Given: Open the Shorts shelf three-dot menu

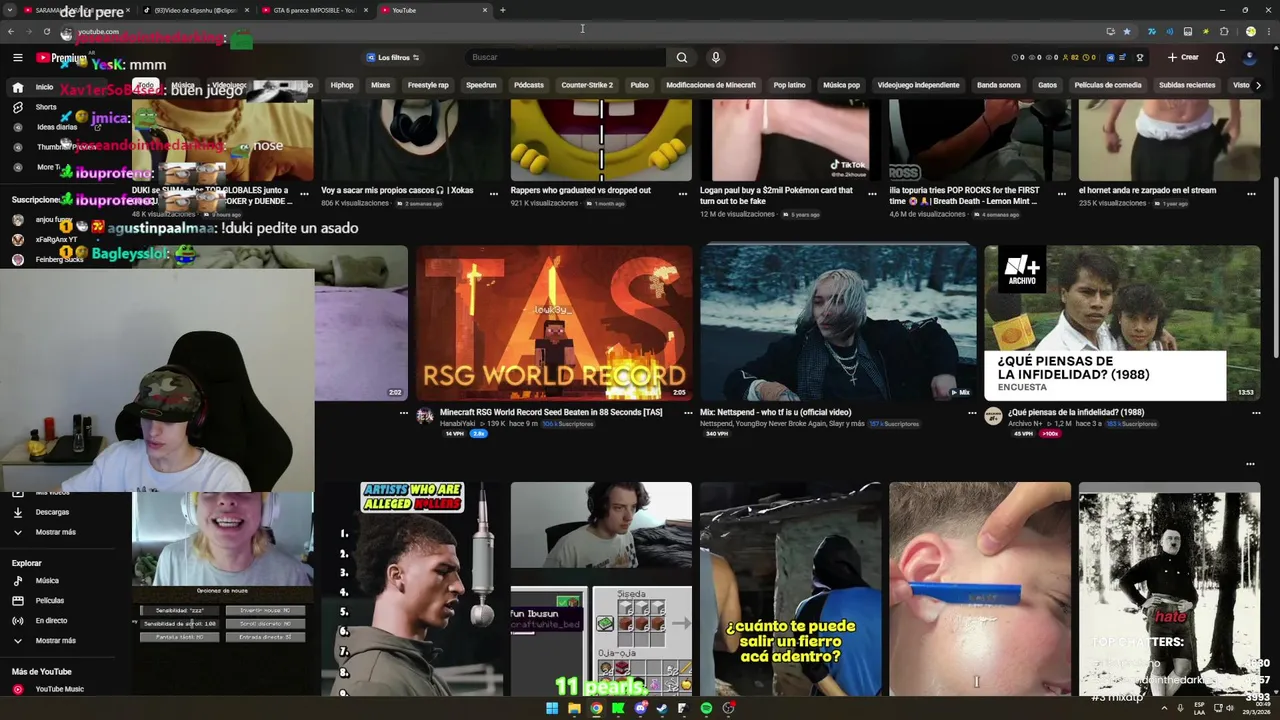Looking at the screenshot, I should (x=1250, y=464).
